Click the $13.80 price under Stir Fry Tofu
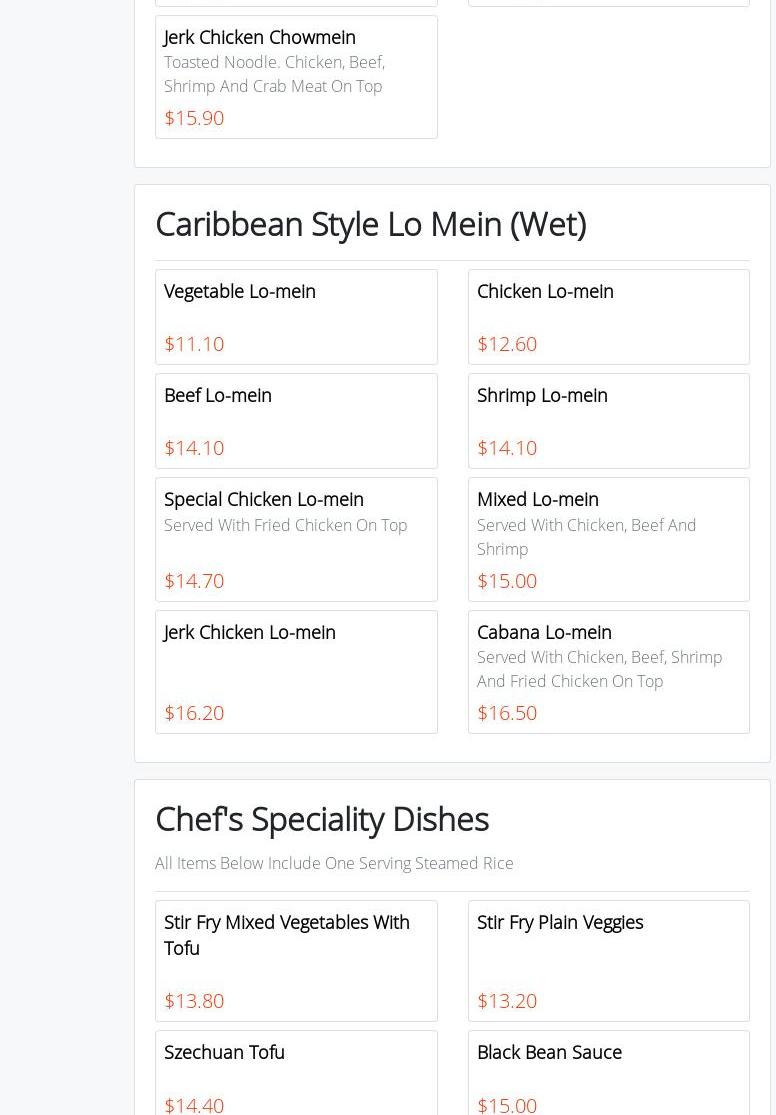This screenshot has height=1115, width=776. (194, 1001)
